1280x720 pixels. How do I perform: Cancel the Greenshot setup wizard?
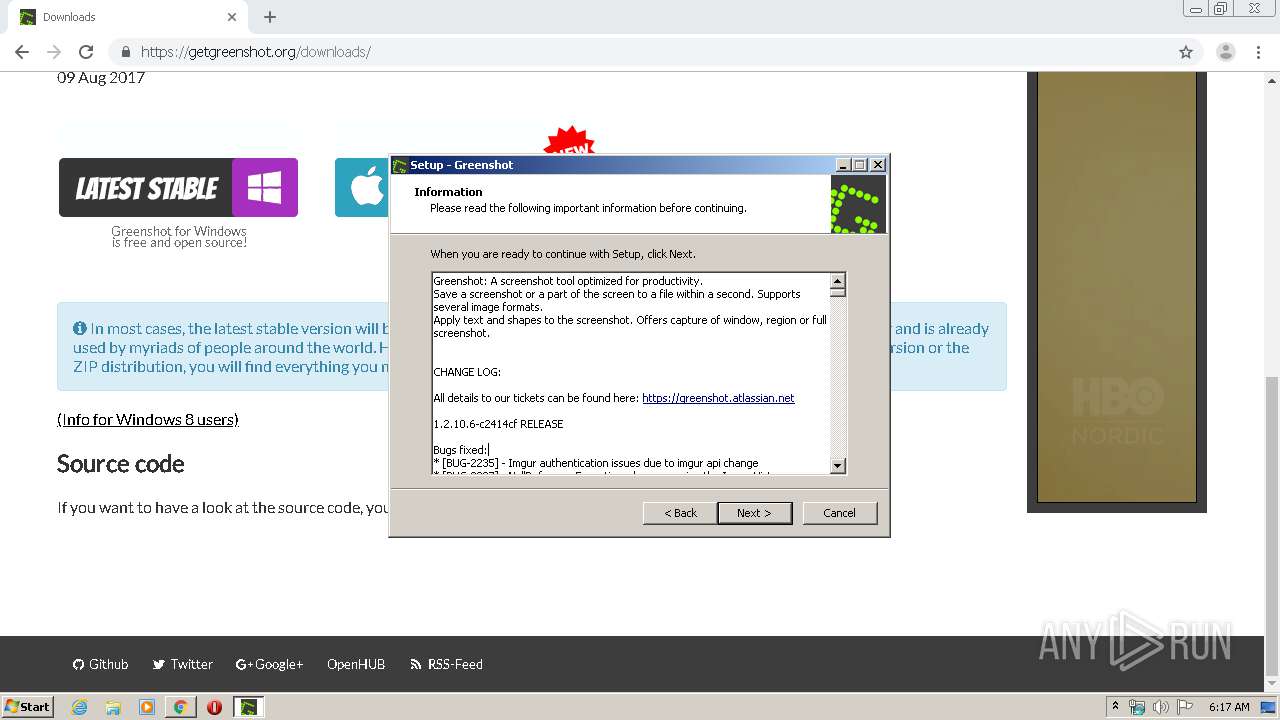coord(839,513)
